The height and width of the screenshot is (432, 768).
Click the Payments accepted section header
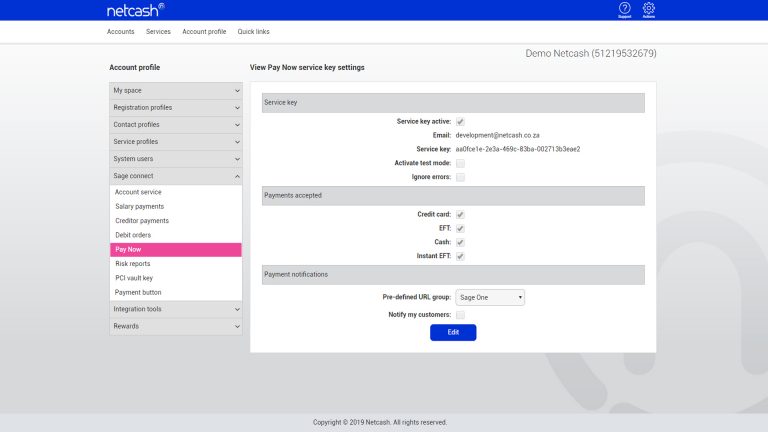[x=453, y=195]
